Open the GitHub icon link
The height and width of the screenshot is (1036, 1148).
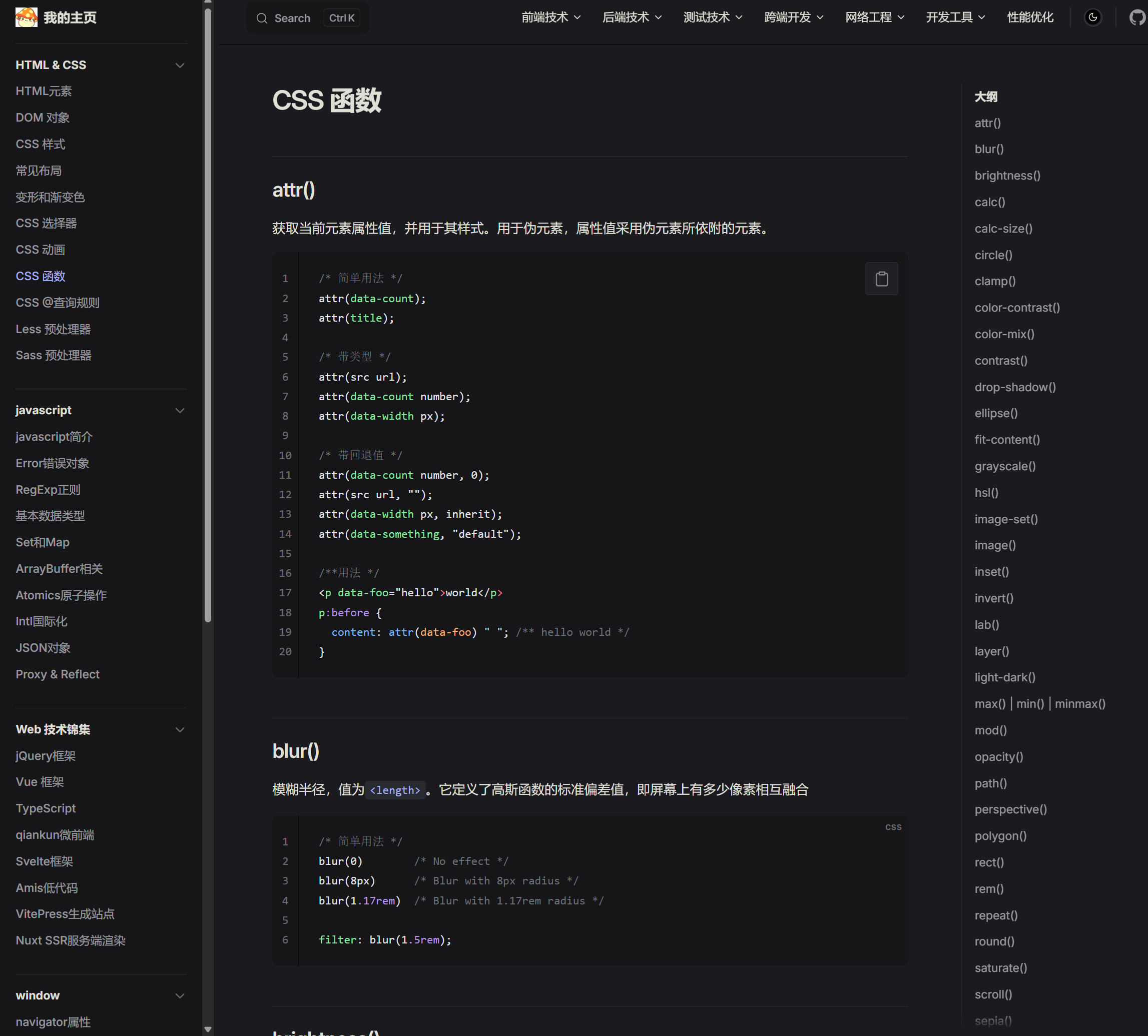pyautogui.click(x=1137, y=18)
